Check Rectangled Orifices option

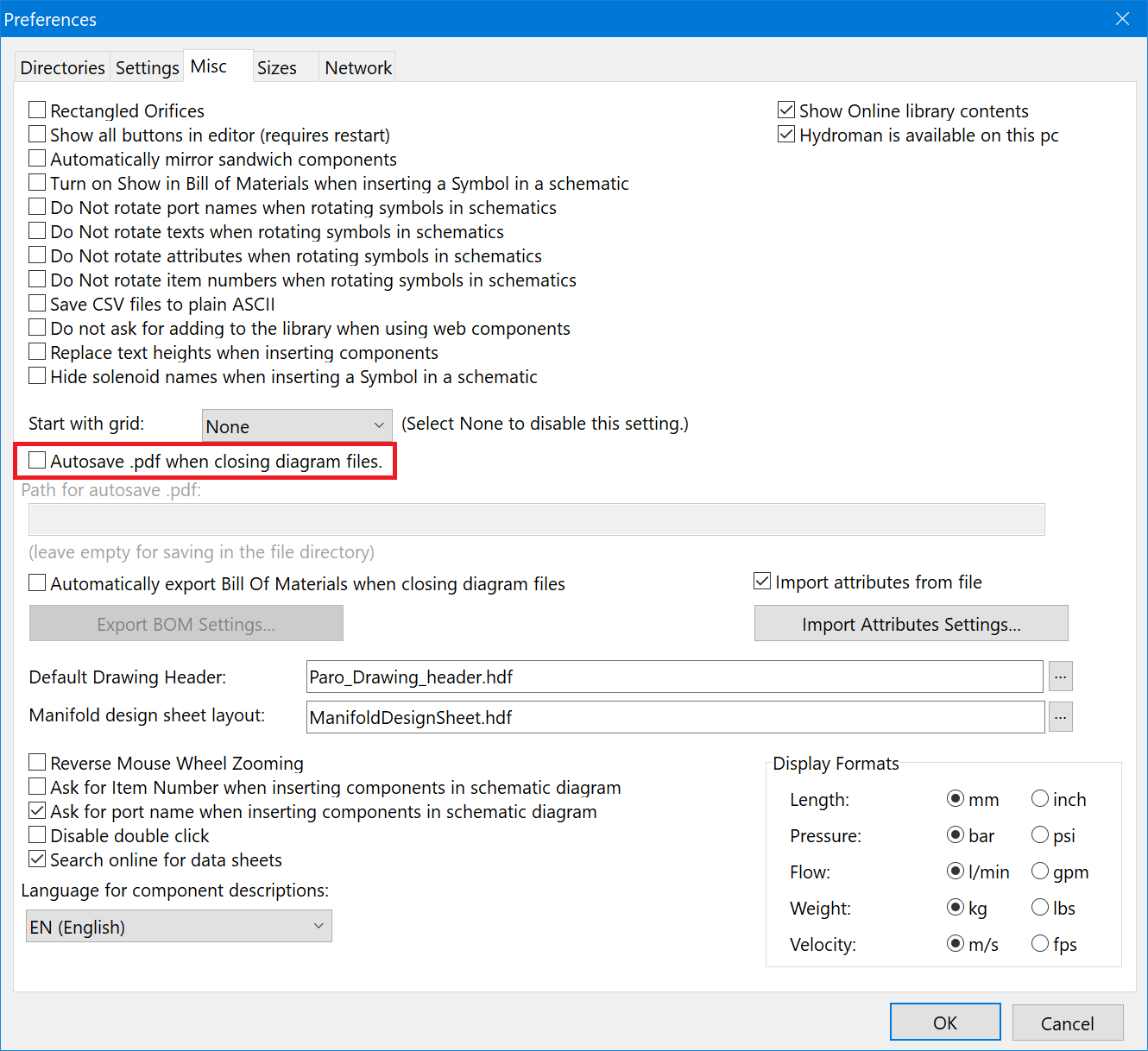[36, 110]
